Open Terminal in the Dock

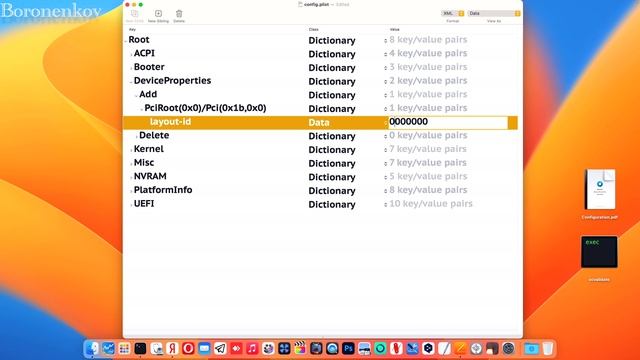coord(140,348)
